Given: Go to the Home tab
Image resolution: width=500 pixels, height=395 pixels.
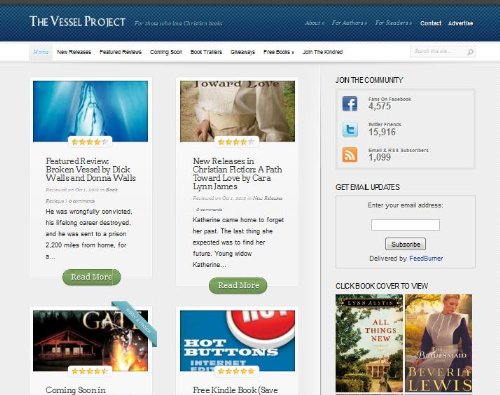Looking at the screenshot, I should coord(41,52).
